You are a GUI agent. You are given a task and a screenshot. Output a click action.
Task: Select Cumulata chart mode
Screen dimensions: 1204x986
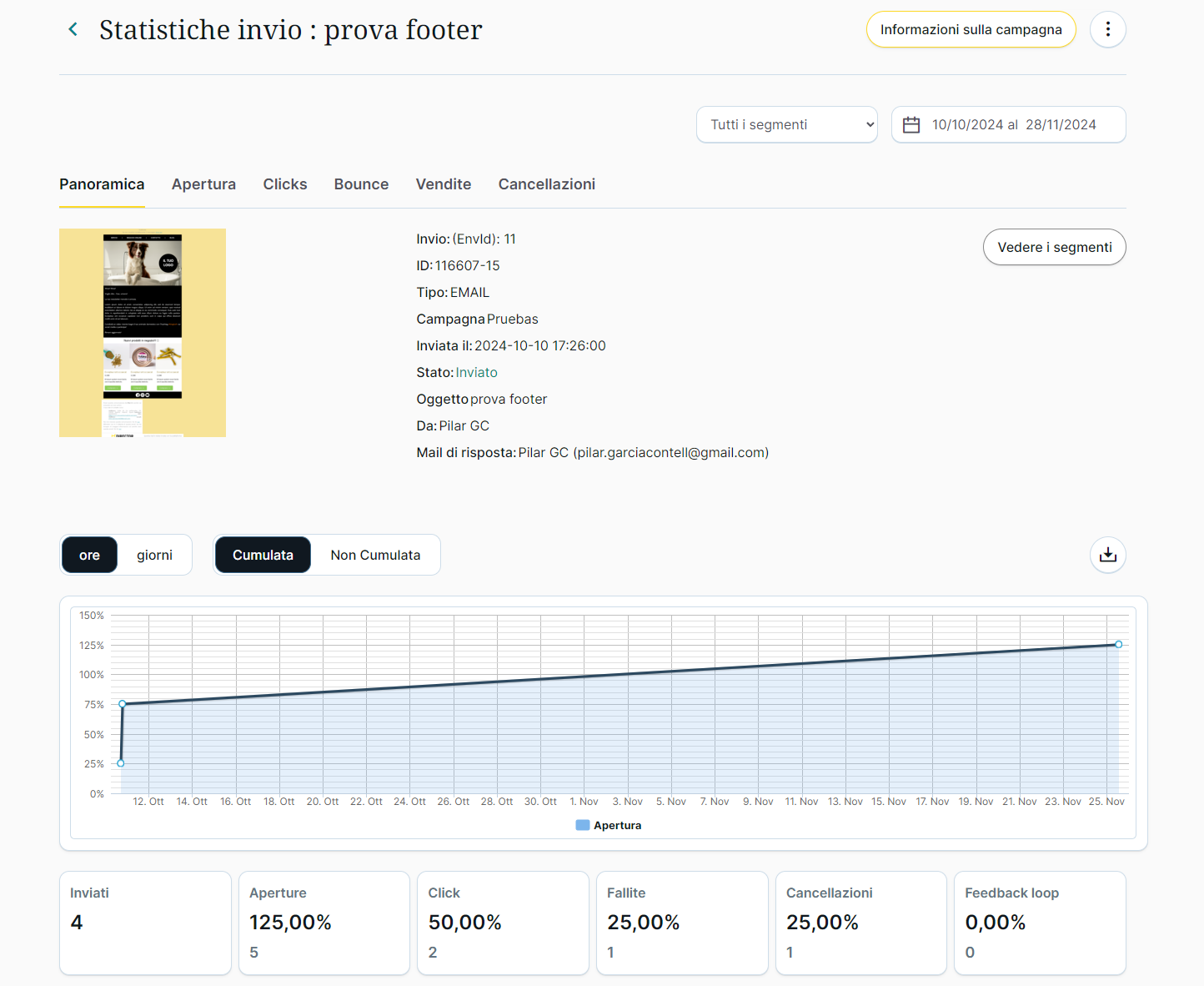tap(263, 555)
